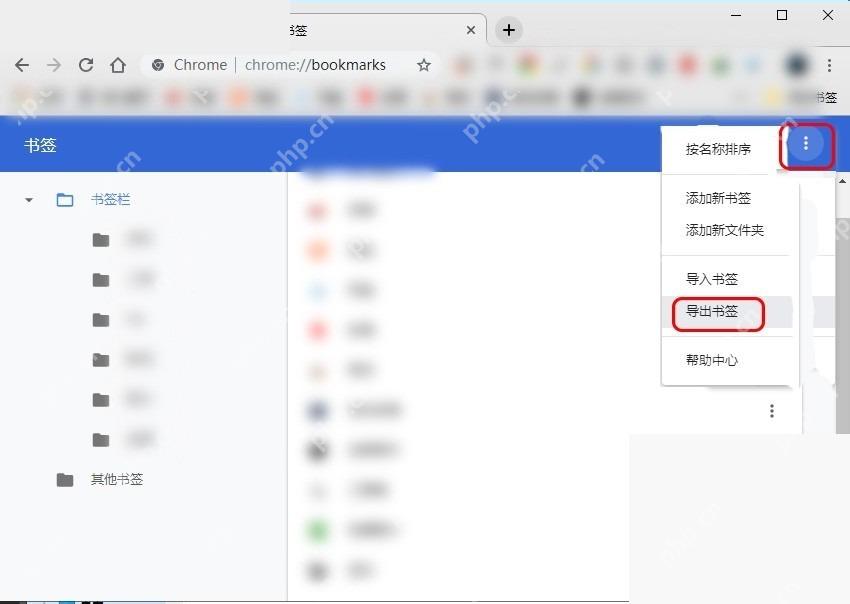Click the Chrome site info chip
The width and height of the screenshot is (850, 604).
point(190,65)
